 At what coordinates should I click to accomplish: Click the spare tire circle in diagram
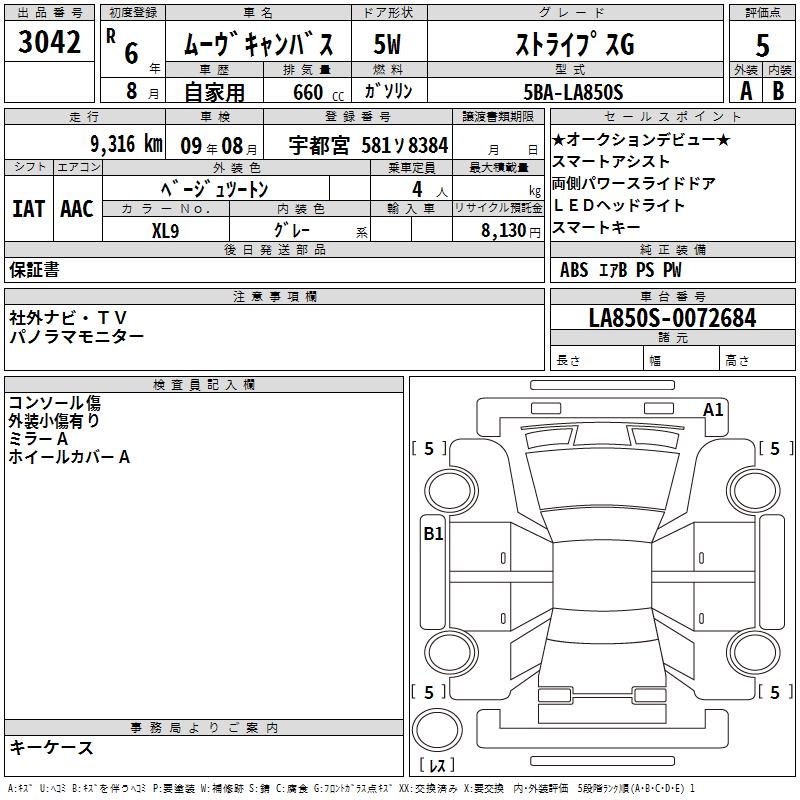(x=437, y=730)
